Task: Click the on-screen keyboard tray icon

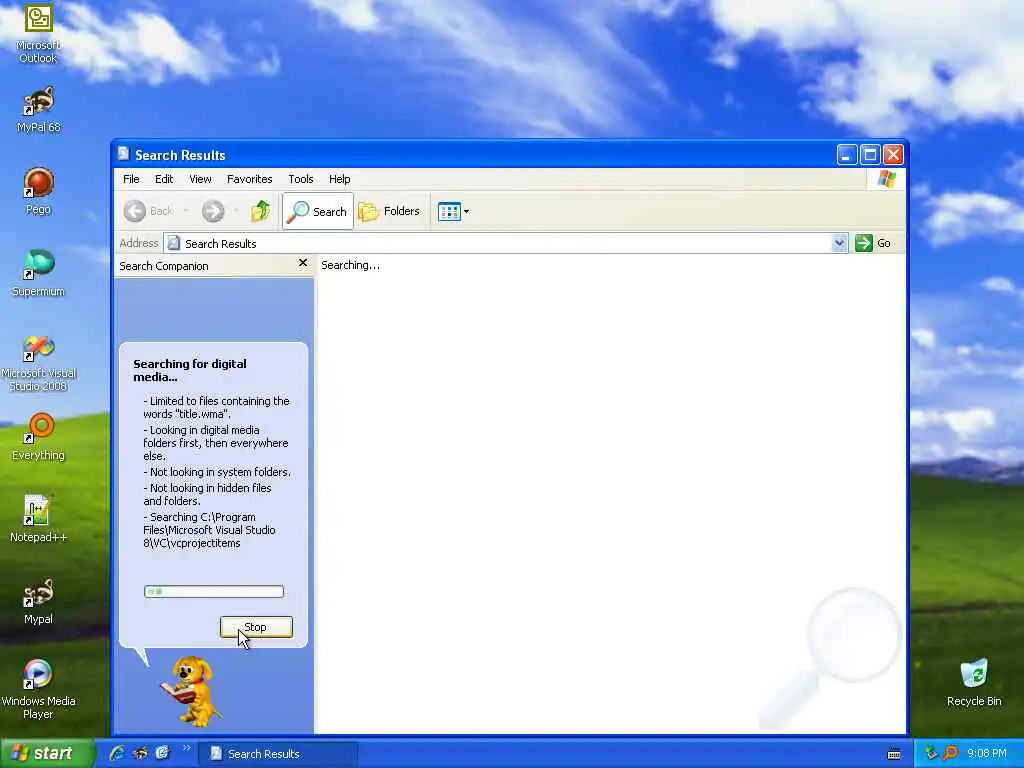Action: click(894, 754)
